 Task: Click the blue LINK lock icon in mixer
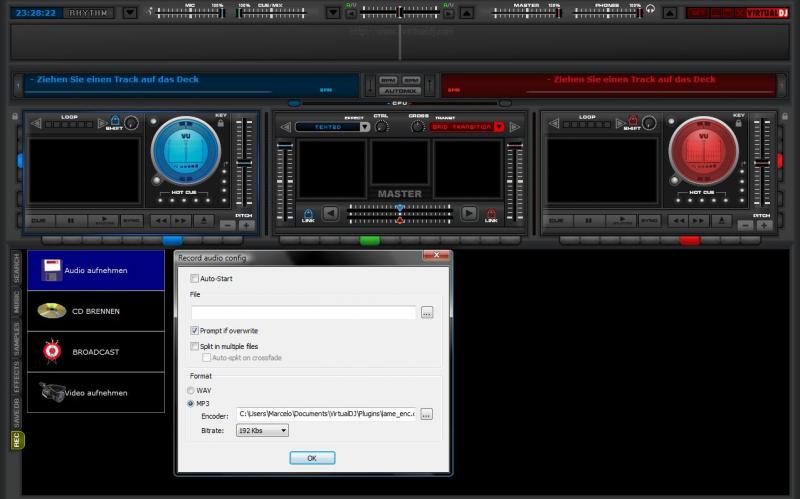308,213
